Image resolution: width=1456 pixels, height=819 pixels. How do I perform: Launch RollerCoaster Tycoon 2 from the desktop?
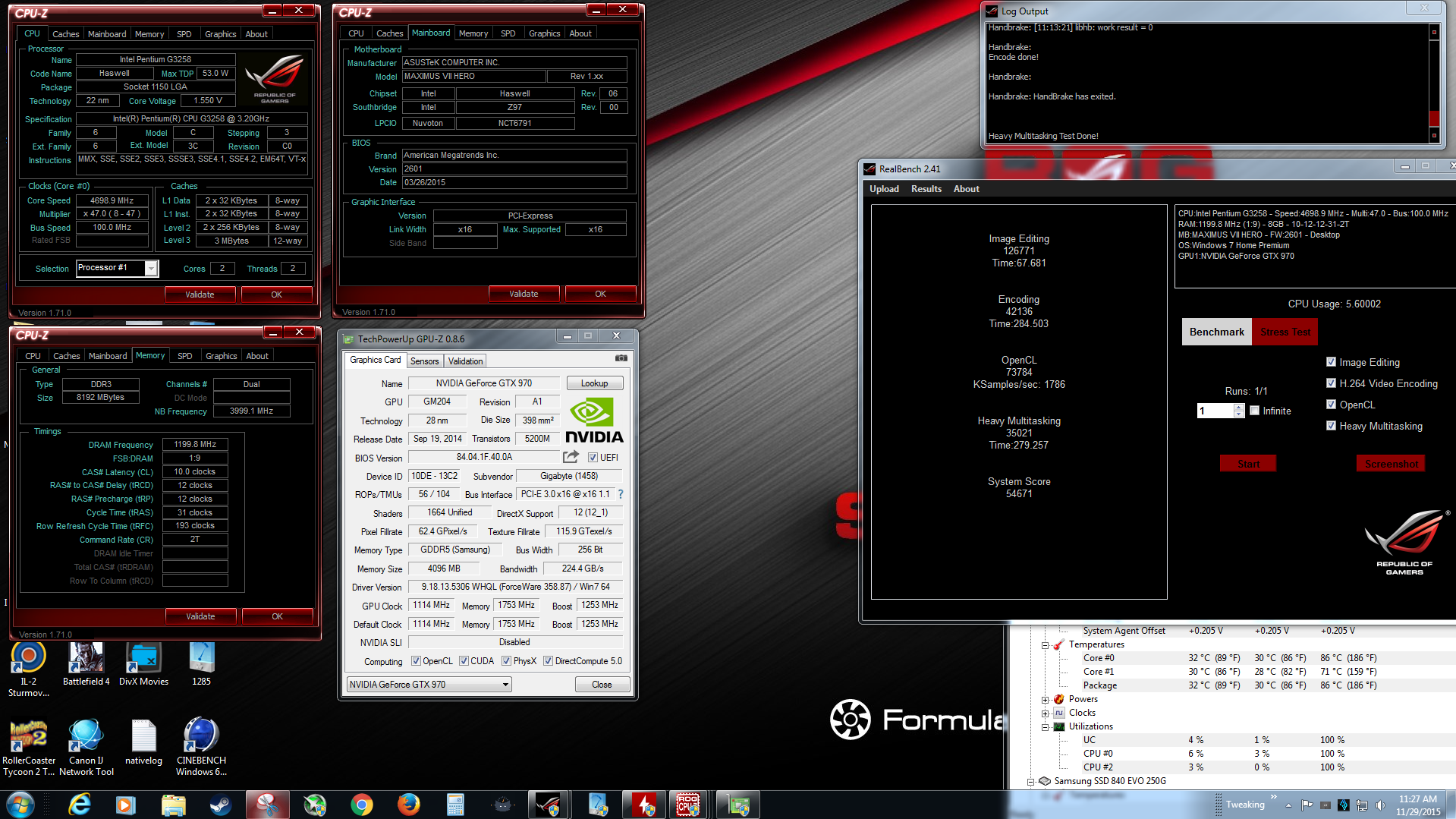(28, 748)
